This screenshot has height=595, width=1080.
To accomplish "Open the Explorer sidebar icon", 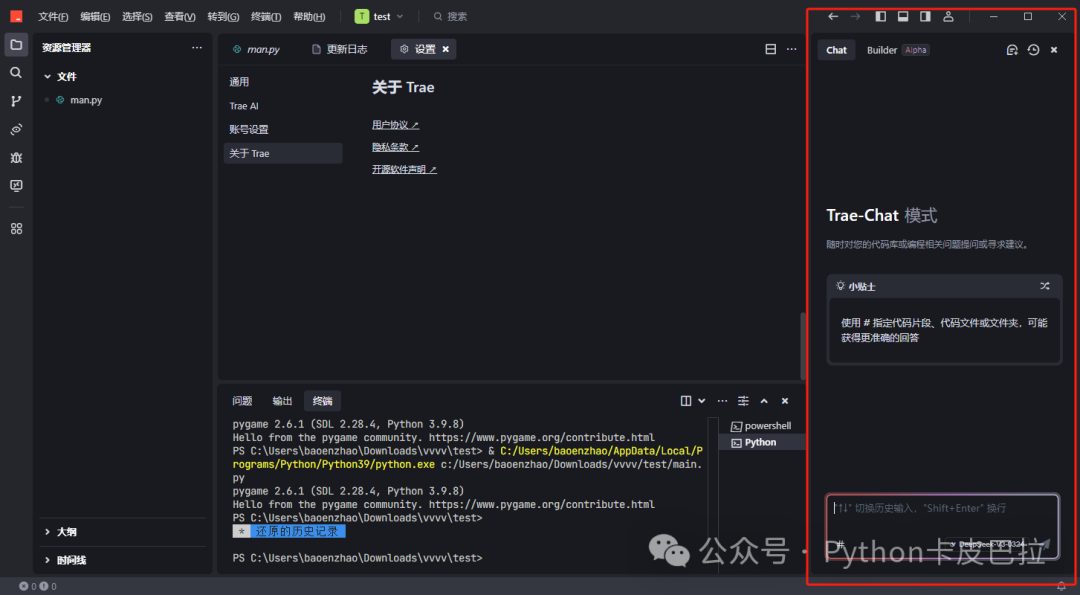I will click(16, 45).
